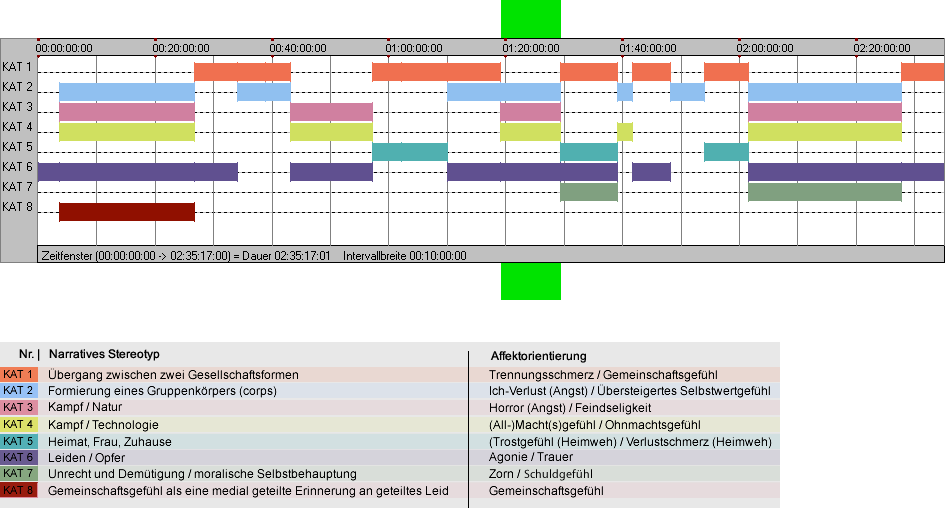Click 'Horror (Angst) / Feindseligkeit' affect text
Screen dimensions: 945x530
[570, 408]
